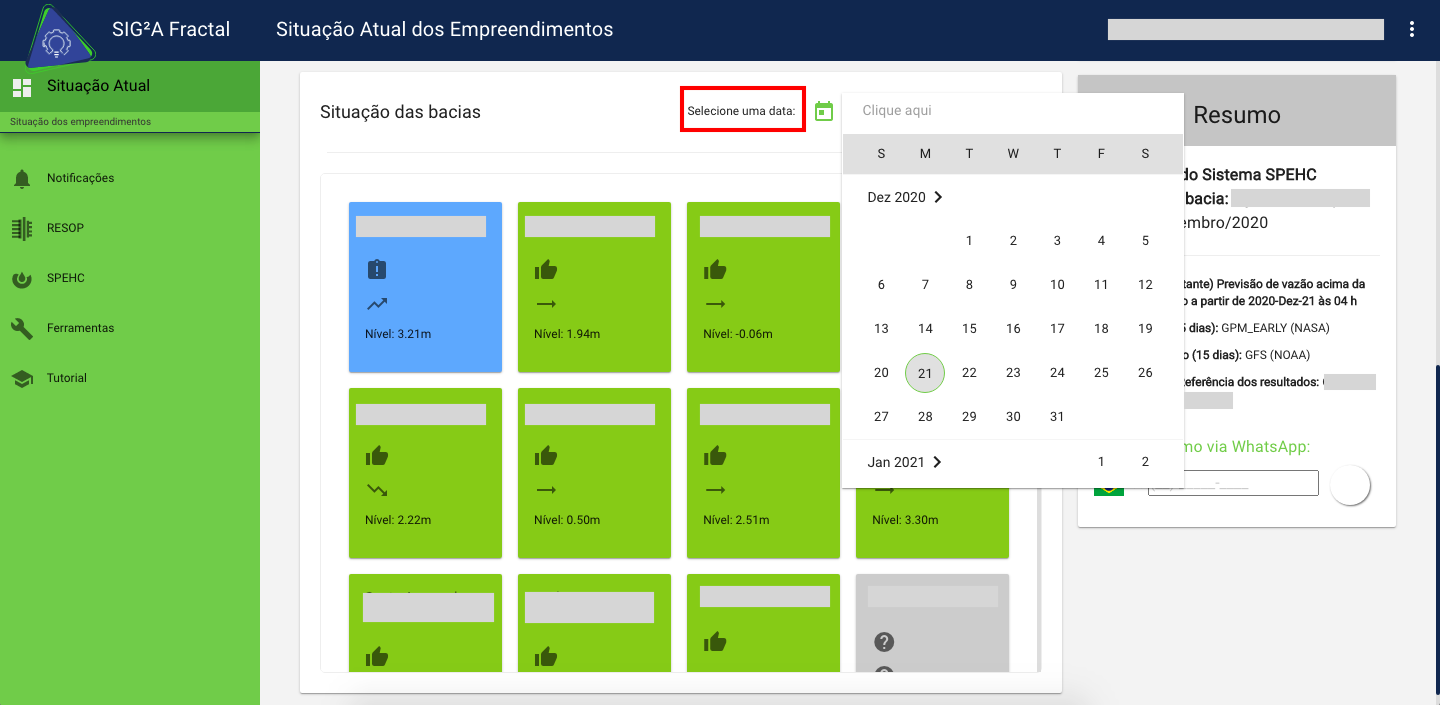Image resolution: width=1440 pixels, height=705 pixels.
Task: Pick December 18 in the calendar
Action: click(x=1101, y=329)
